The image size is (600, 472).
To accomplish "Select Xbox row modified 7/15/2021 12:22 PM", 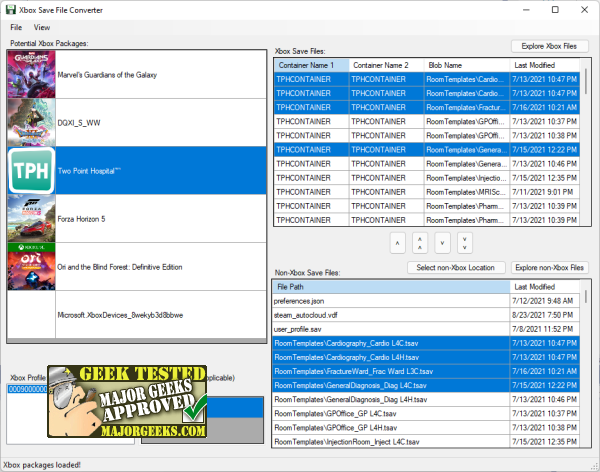I will pyautogui.click(x=427, y=150).
